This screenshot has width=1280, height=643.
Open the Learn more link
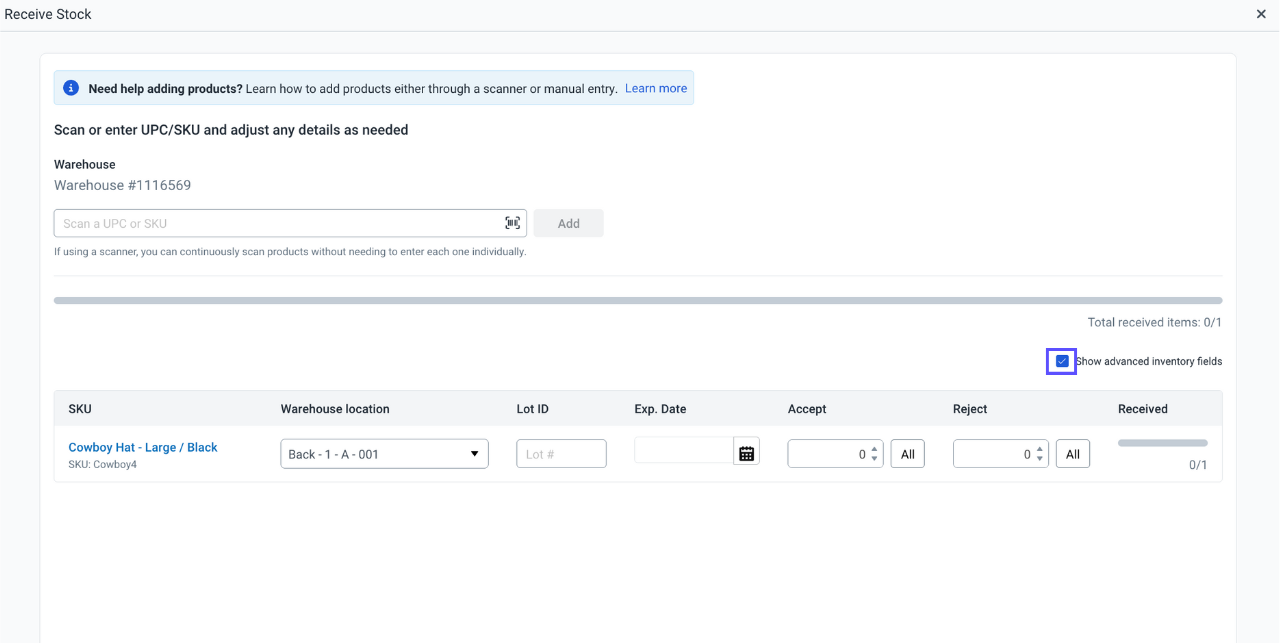pos(655,87)
